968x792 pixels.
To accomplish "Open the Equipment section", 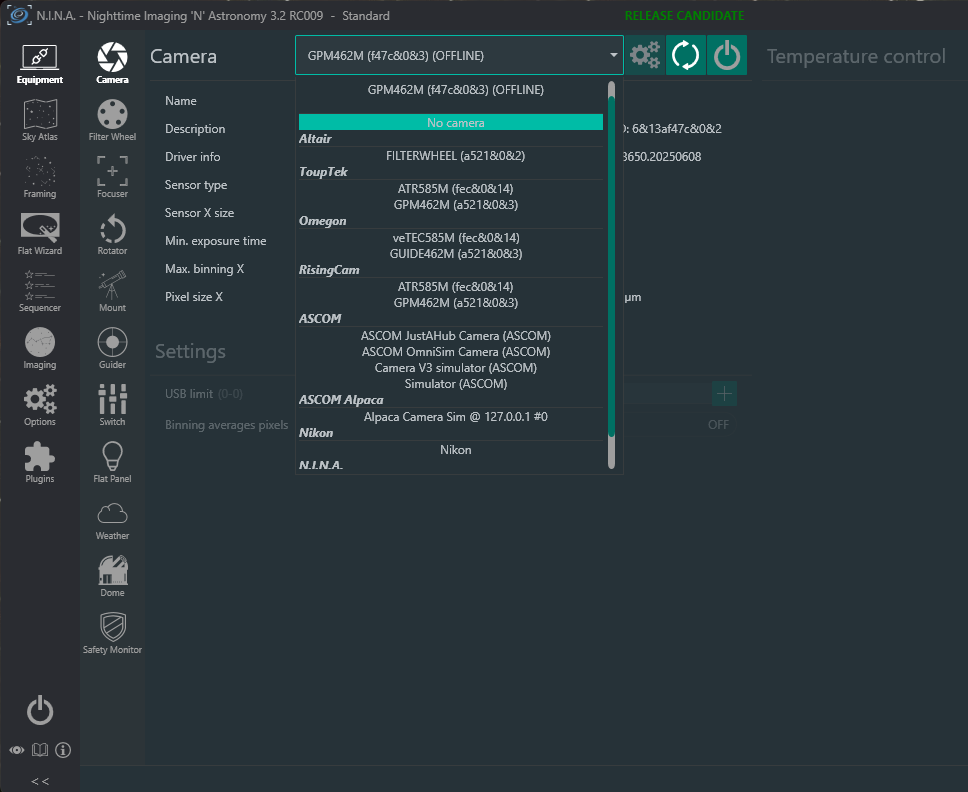I will coord(40,64).
